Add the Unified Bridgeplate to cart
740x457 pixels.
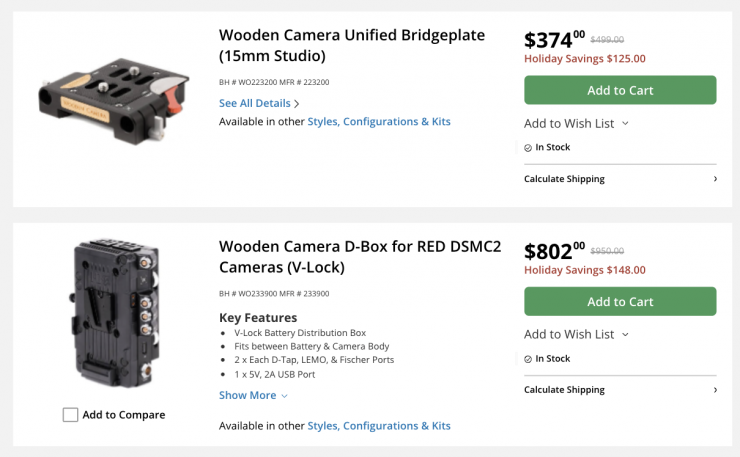[x=620, y=90]
